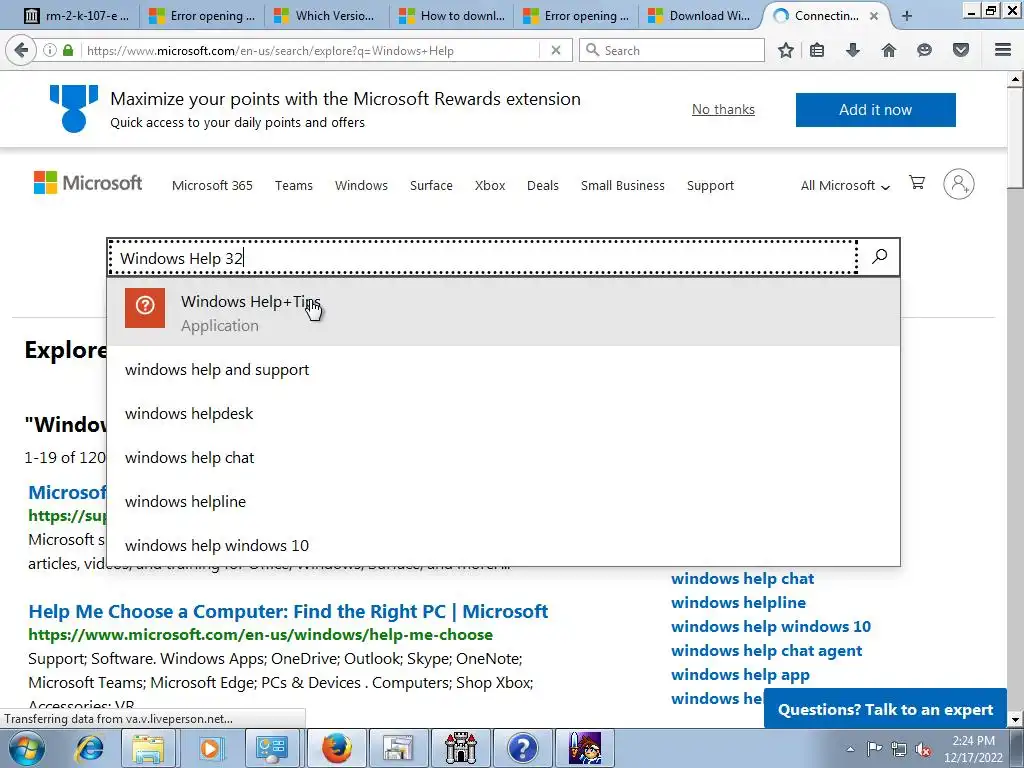Open Windows nav item
The width and height of the screenshot is (1024, 768).
(361, 185)
